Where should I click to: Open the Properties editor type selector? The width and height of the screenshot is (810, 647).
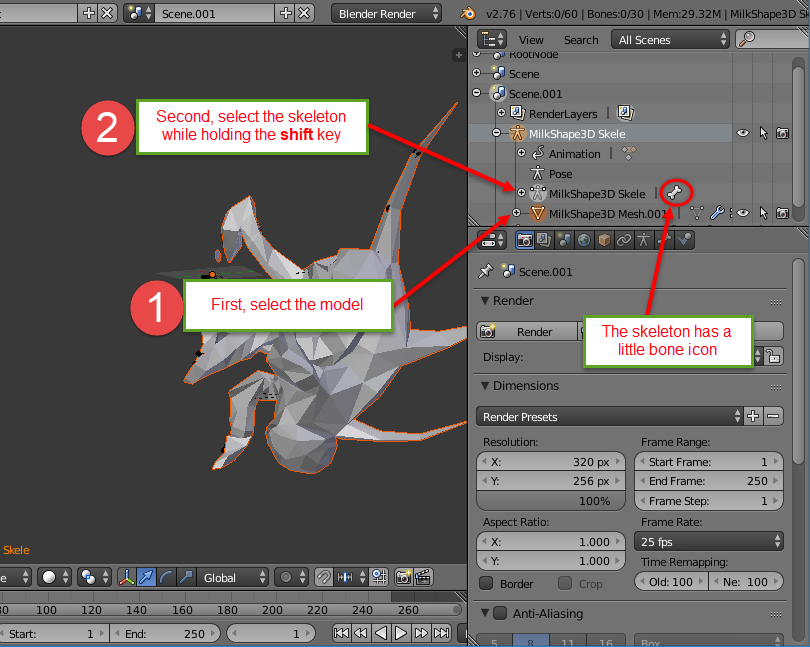pos(494,240)
